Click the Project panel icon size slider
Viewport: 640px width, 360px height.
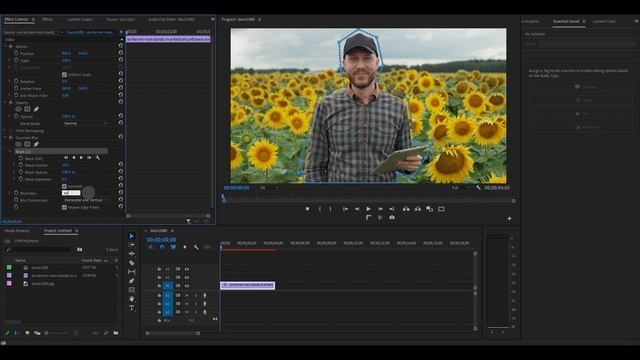coord(56,333)
